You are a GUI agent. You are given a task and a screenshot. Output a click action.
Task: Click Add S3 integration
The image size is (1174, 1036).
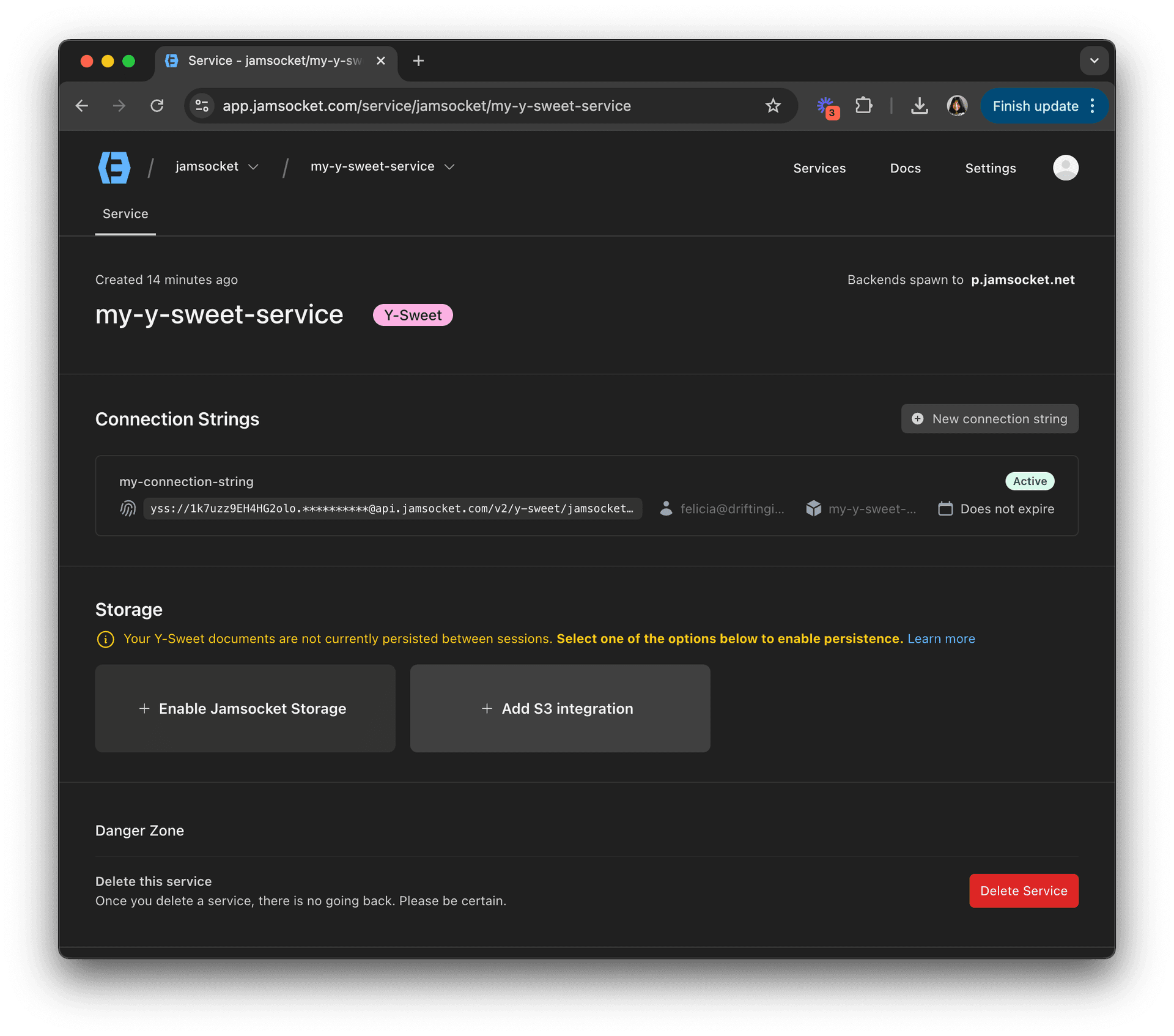point(560,708)
